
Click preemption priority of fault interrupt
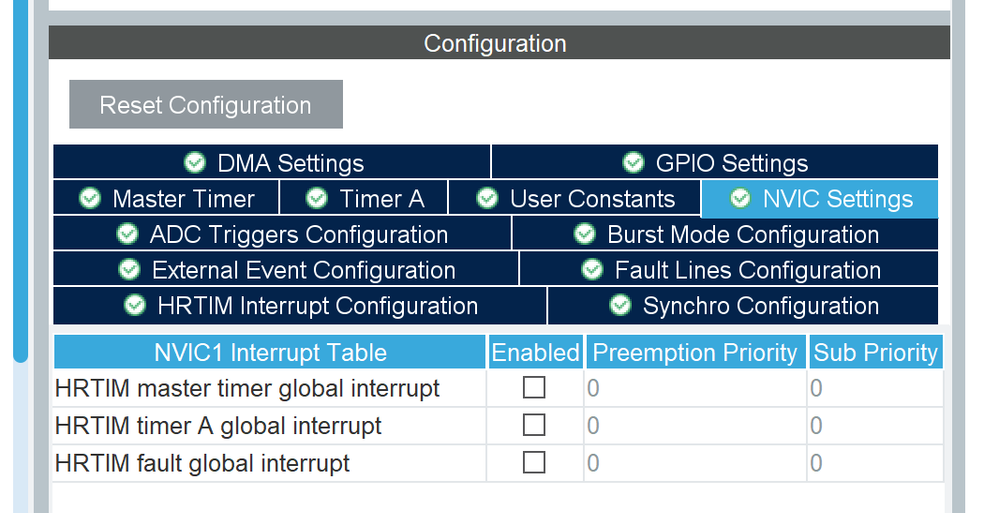point(696,463)
